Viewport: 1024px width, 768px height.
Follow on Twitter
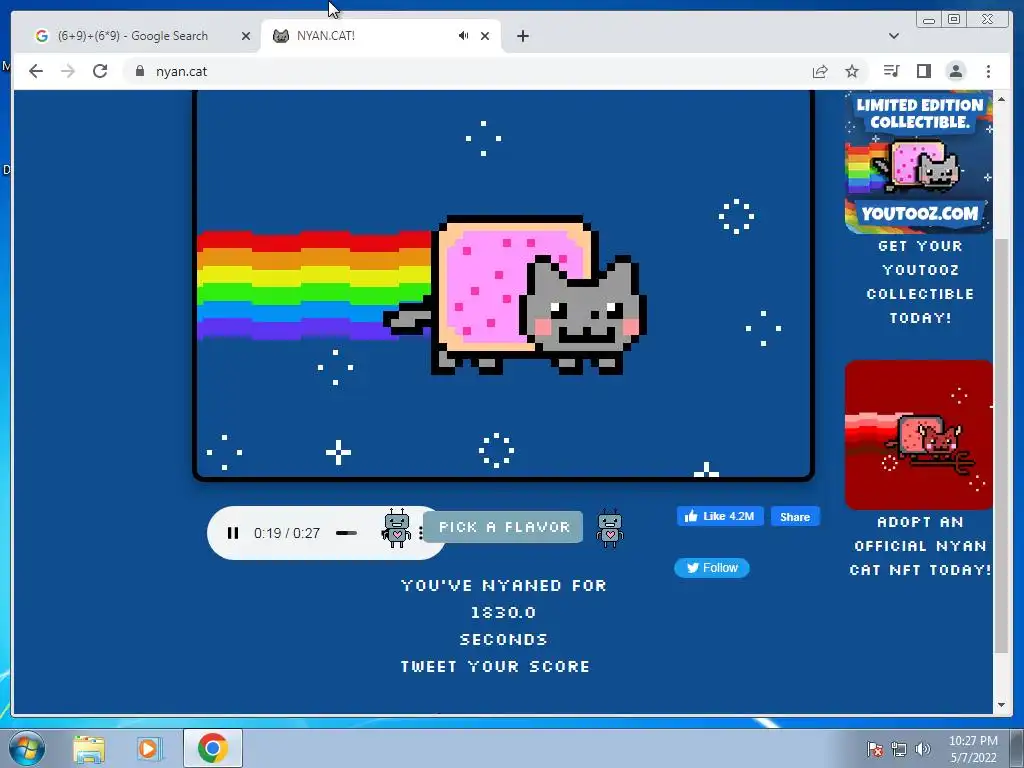712,568
